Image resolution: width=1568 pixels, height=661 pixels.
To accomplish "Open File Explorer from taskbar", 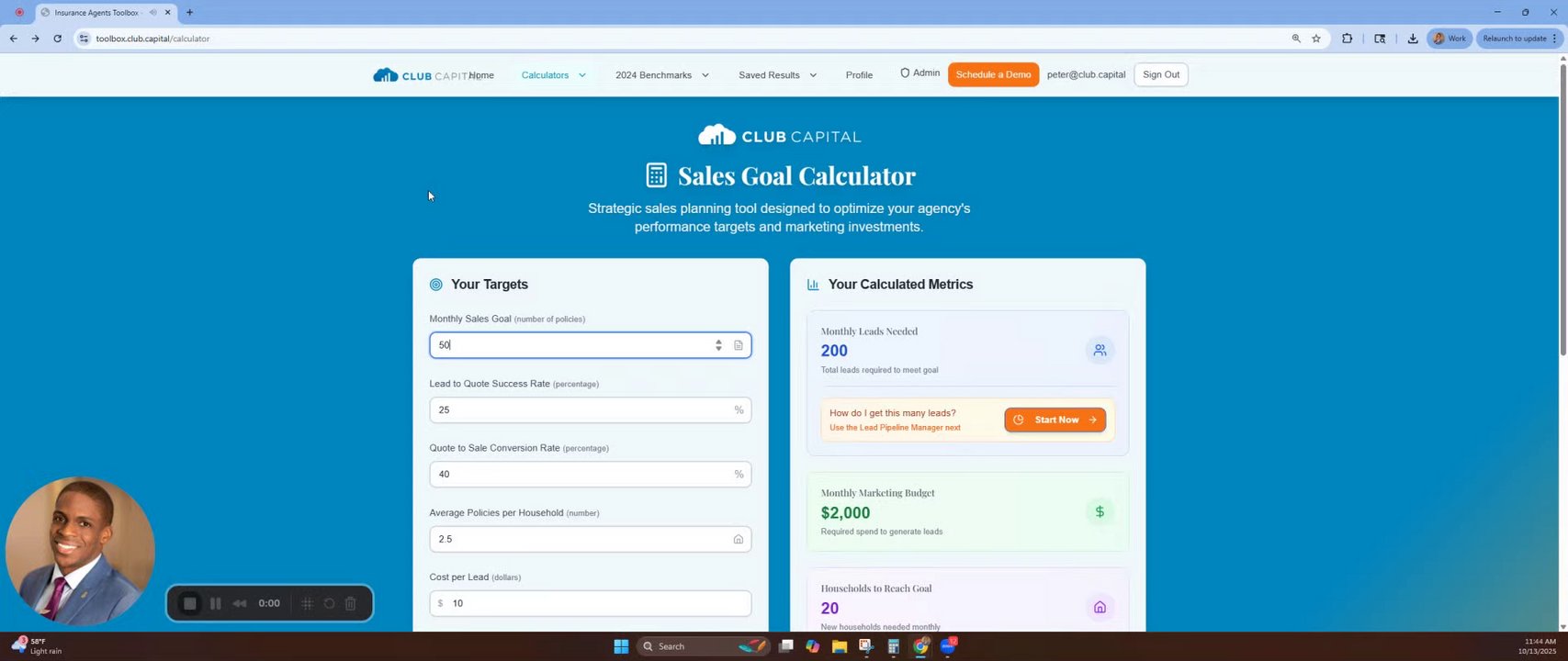I will 839,646.
